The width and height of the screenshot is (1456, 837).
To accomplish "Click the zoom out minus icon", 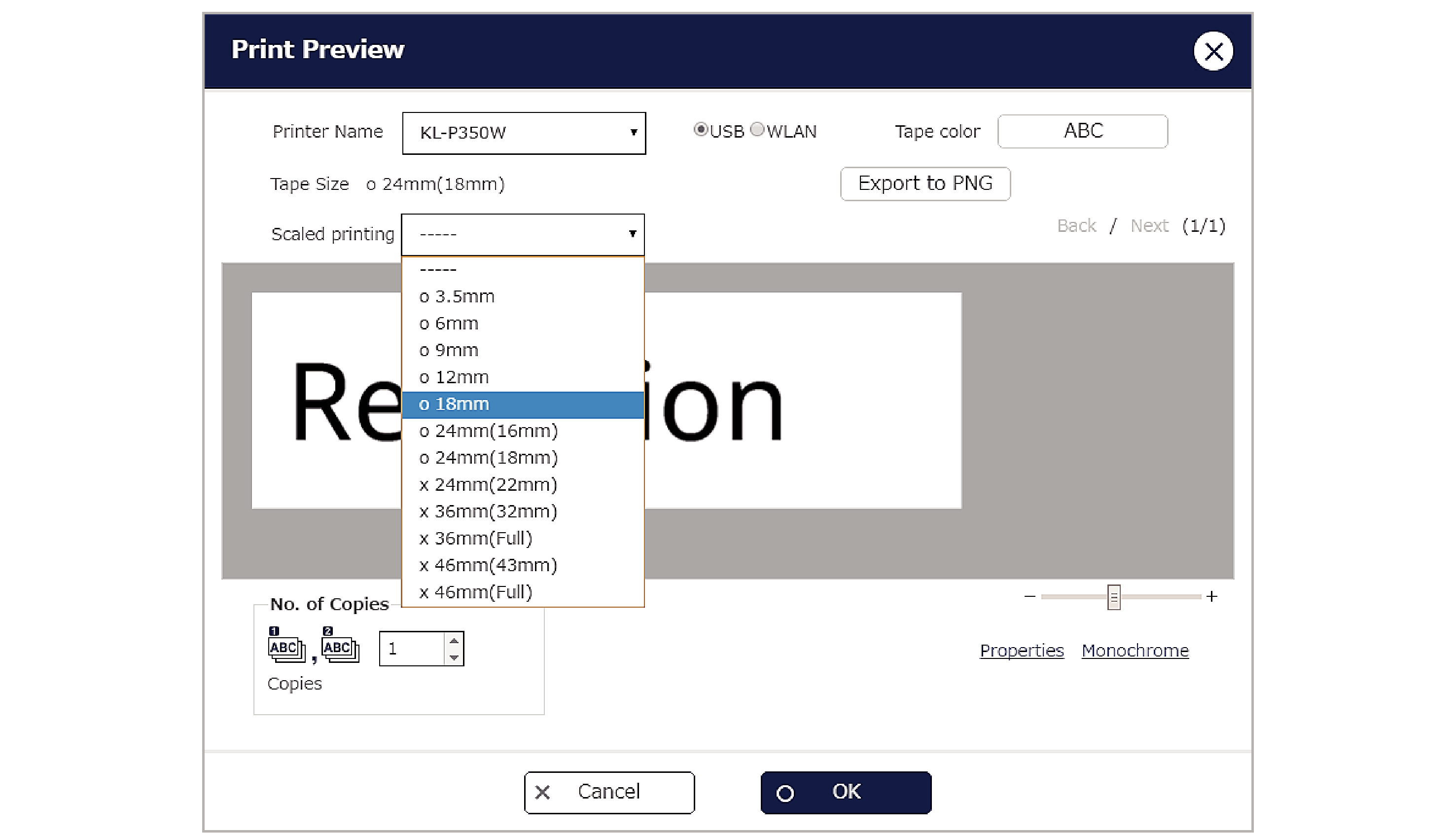I will [x=1029, y=597].
